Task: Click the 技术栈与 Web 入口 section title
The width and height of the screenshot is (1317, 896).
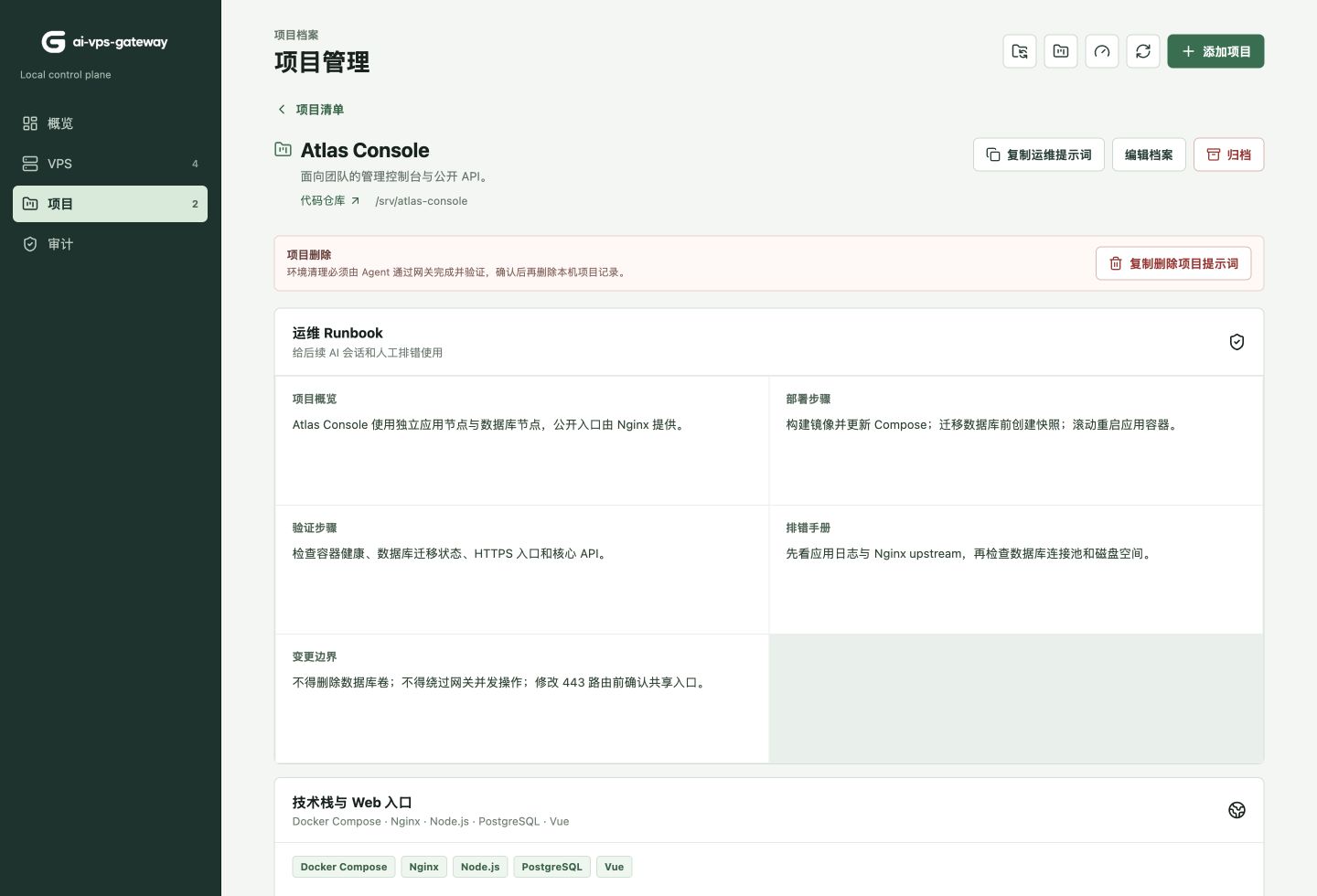Action: tap(352, 803)
